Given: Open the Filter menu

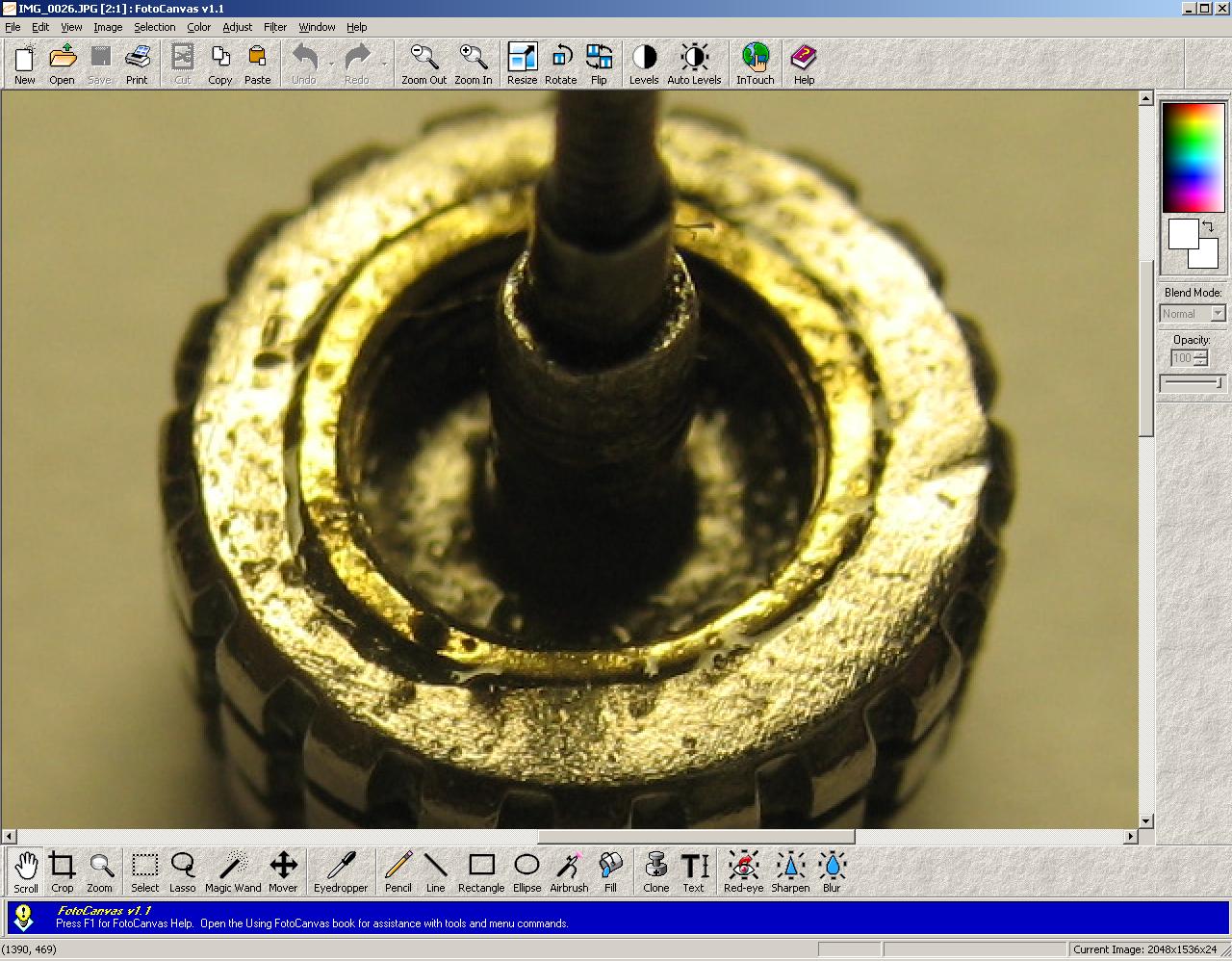Looking at the screenshot, I should coord(274,27).
